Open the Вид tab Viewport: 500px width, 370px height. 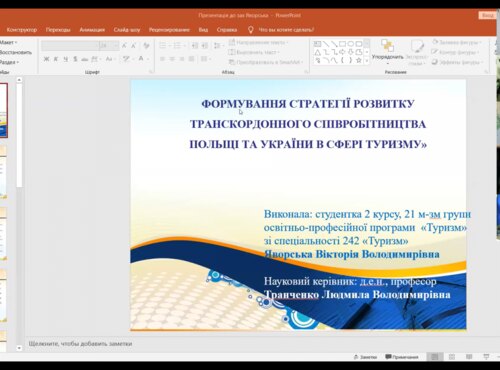point(203,30)
